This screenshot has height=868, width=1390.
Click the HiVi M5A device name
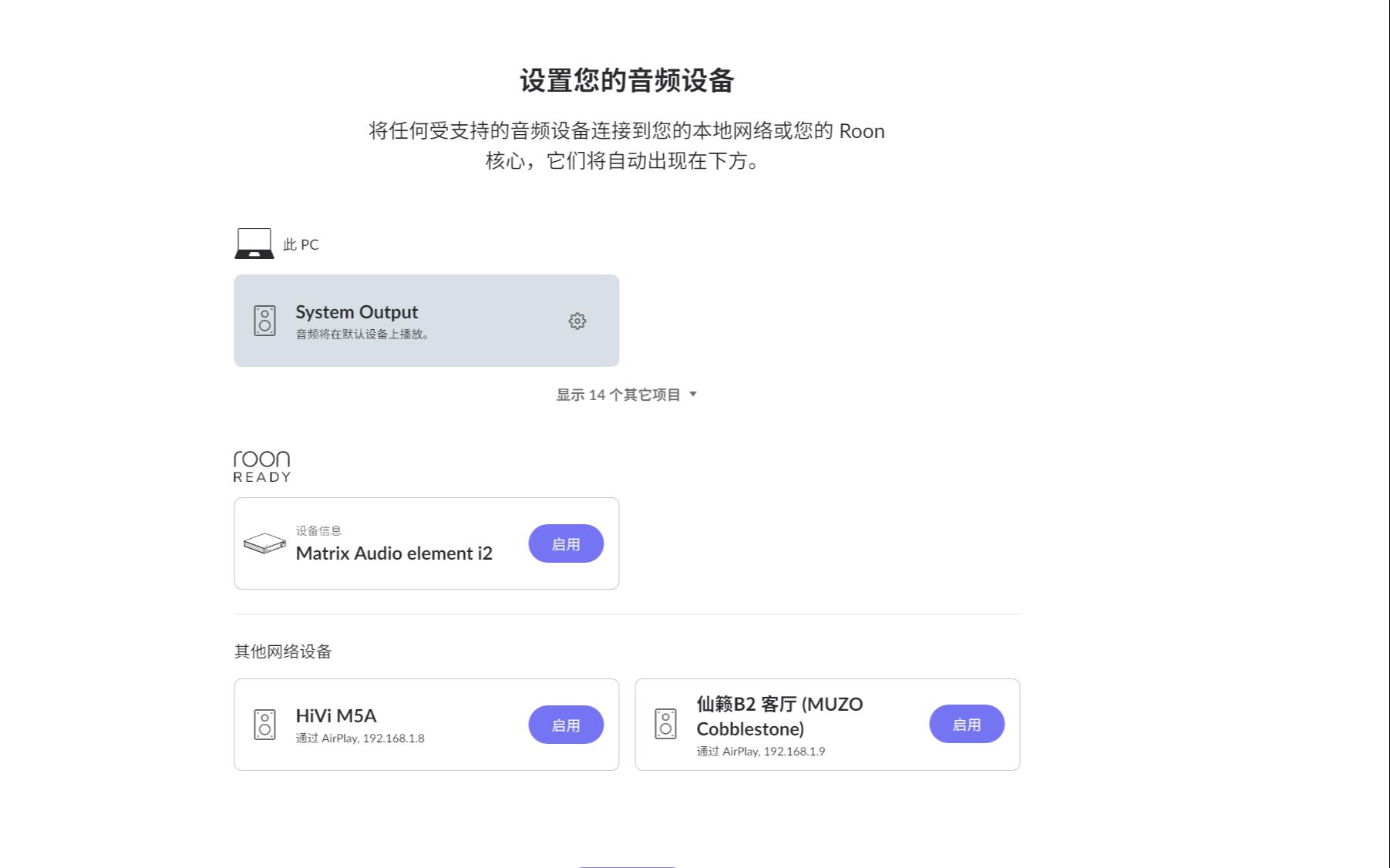pos(336,715)
